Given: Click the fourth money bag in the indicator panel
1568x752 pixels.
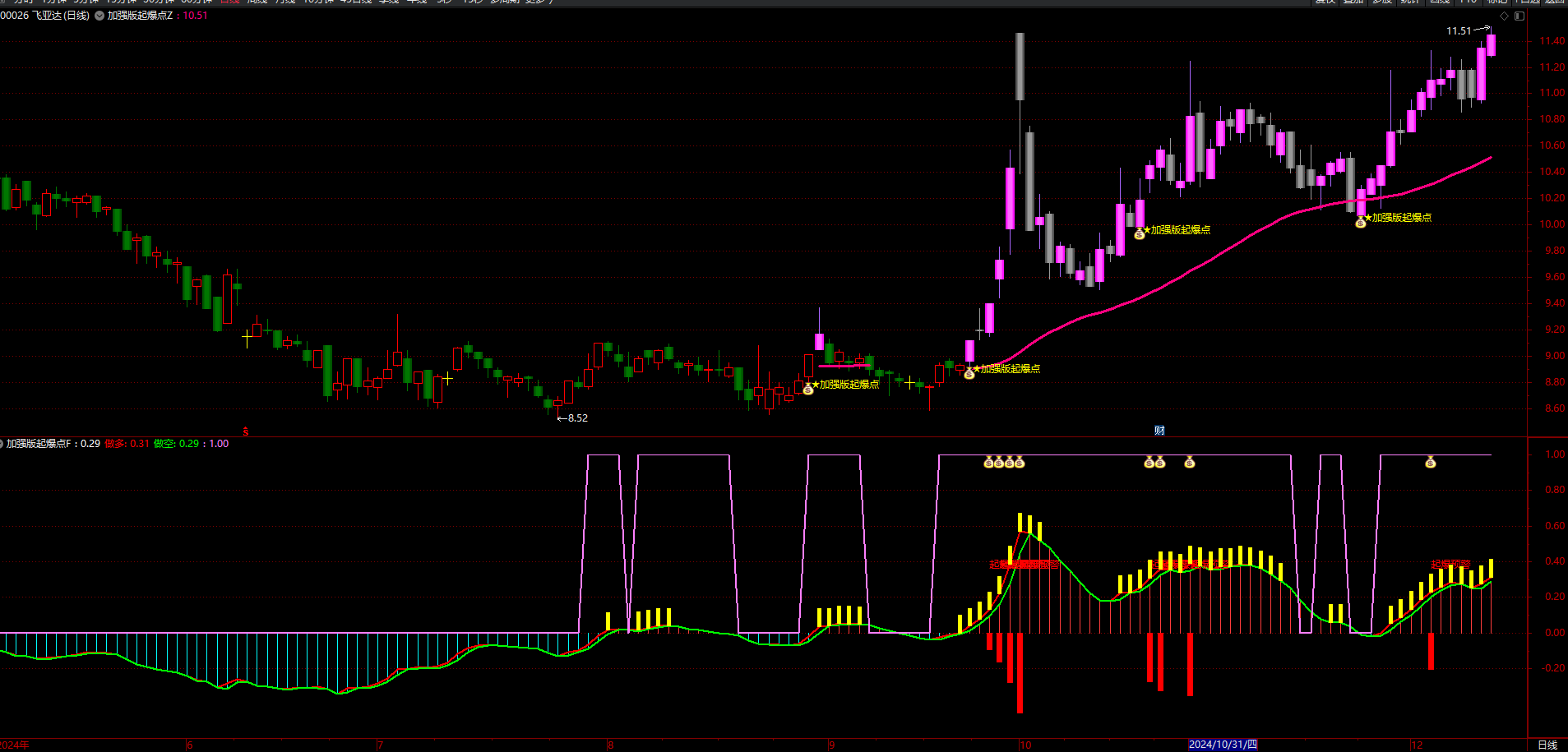Looking at the screenshot, I should point(1020,463).
